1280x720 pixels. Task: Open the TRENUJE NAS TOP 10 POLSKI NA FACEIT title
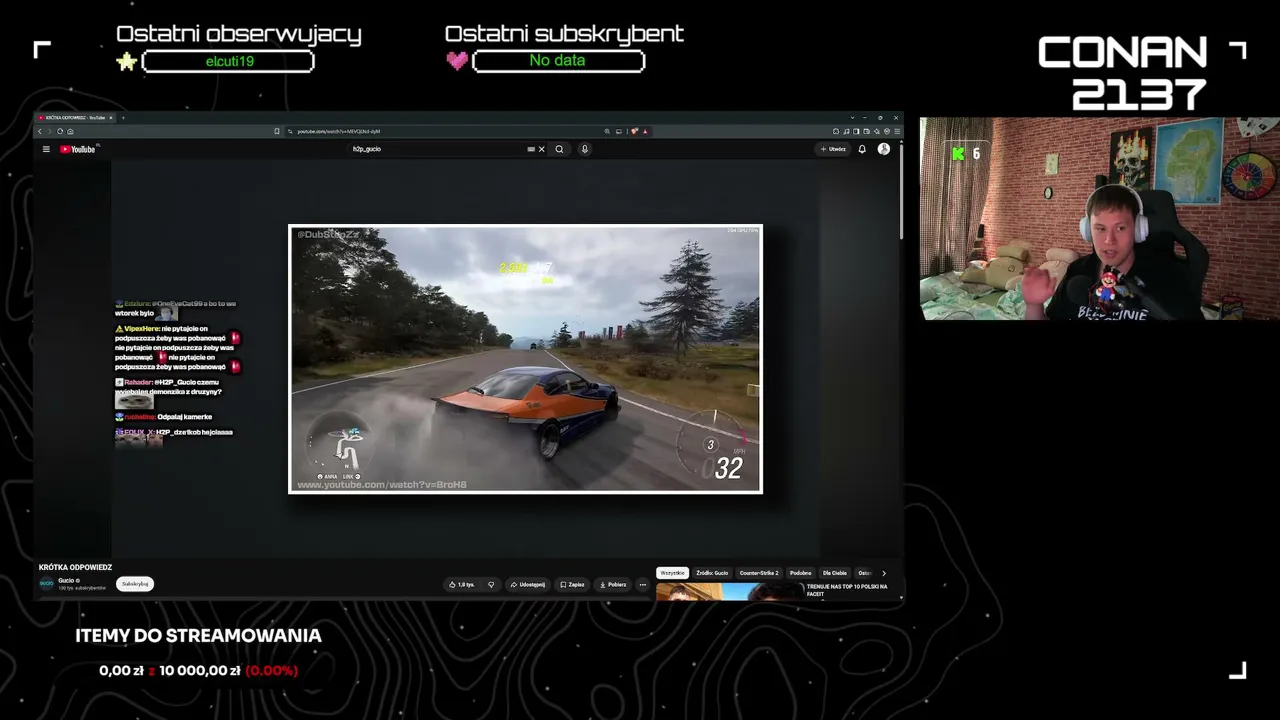point(847,590)
